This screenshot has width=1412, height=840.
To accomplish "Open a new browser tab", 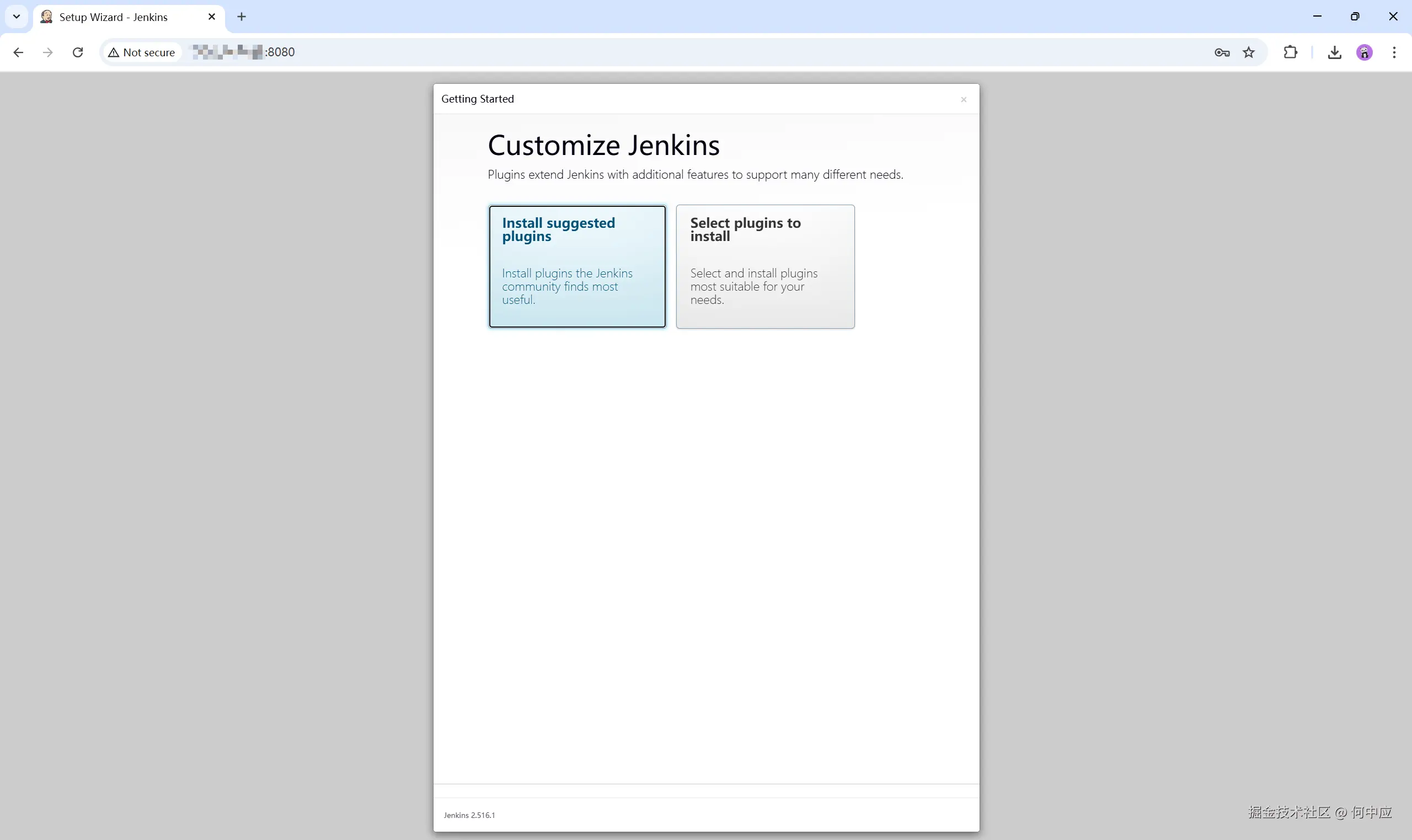I will click(x=242, y=17).
